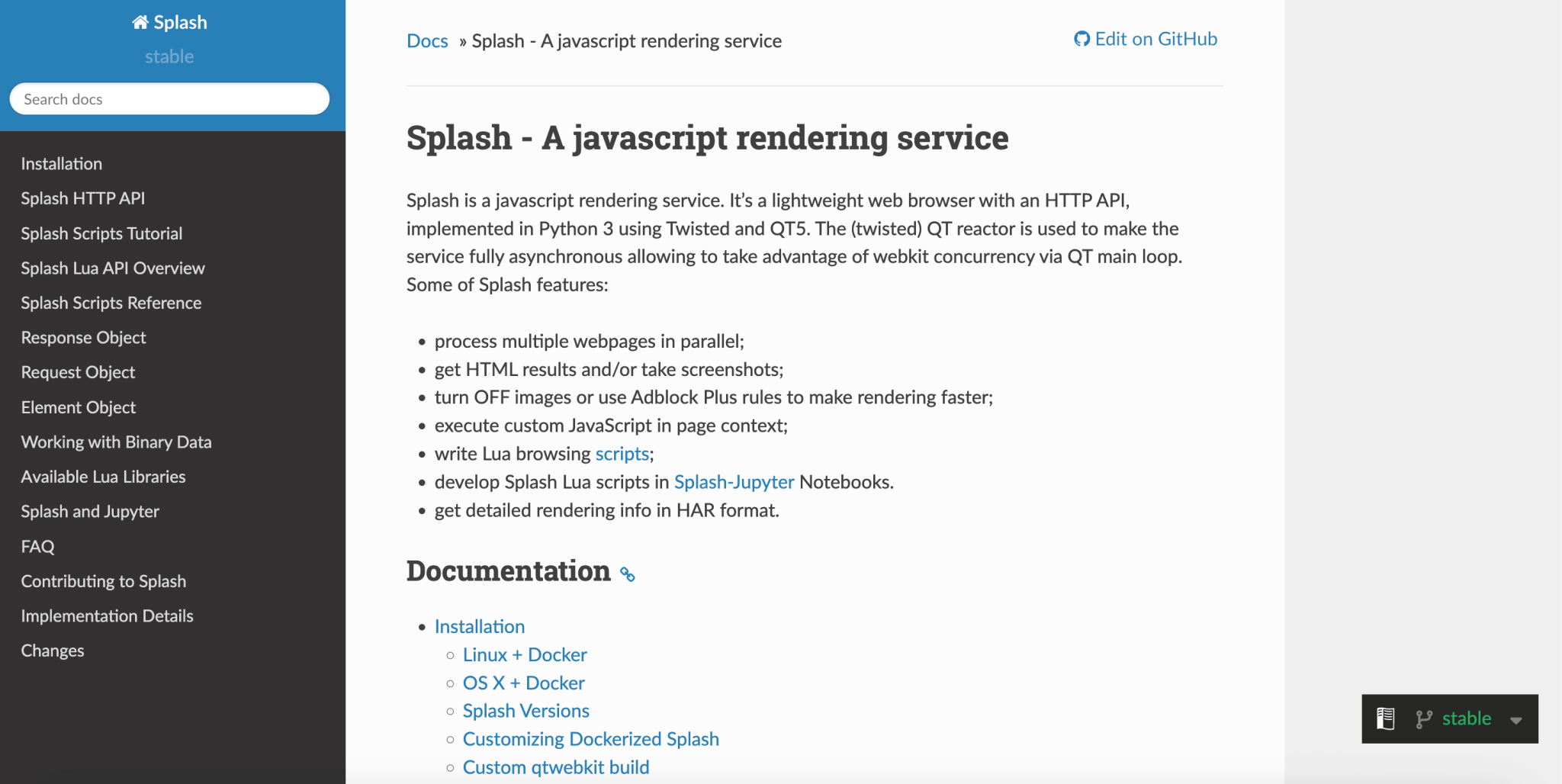1562x784 pixels.
Task: Follow the Splash-Jupyter link
Action: (734, 482)
